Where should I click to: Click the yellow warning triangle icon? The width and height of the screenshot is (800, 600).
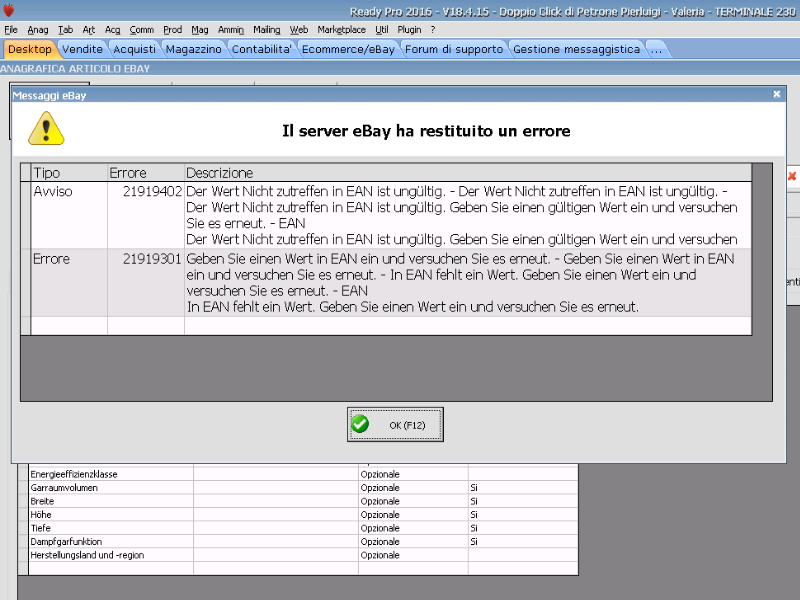pos(46,129)
